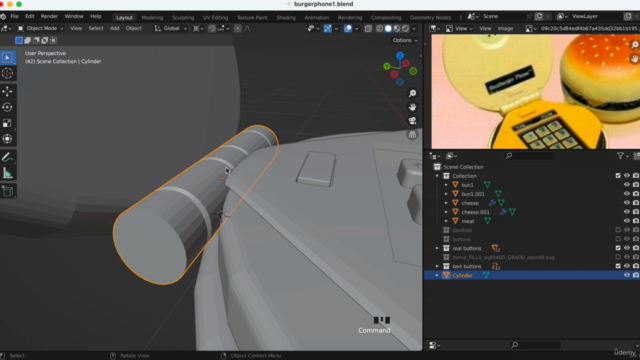Screen dimensions: 640x360
Task: Click the viewport zoom magnifier icon
Action: 412,93
